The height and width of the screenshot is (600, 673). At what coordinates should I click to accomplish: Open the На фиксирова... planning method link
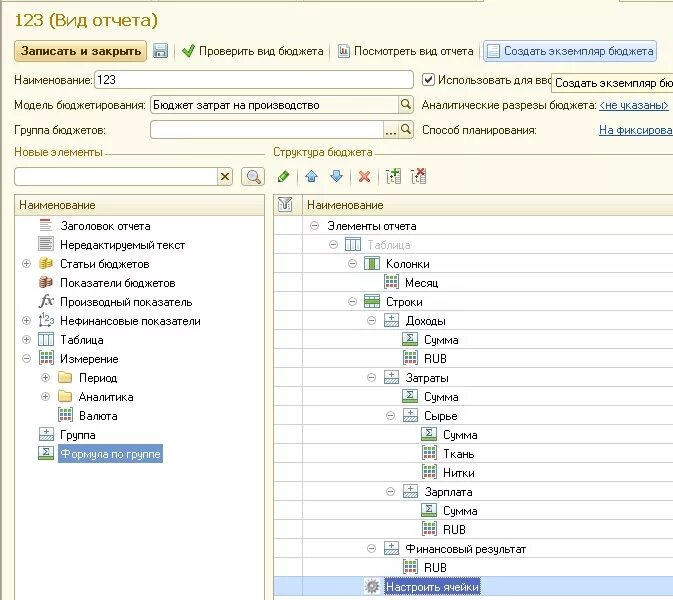(x=636, y=130)
